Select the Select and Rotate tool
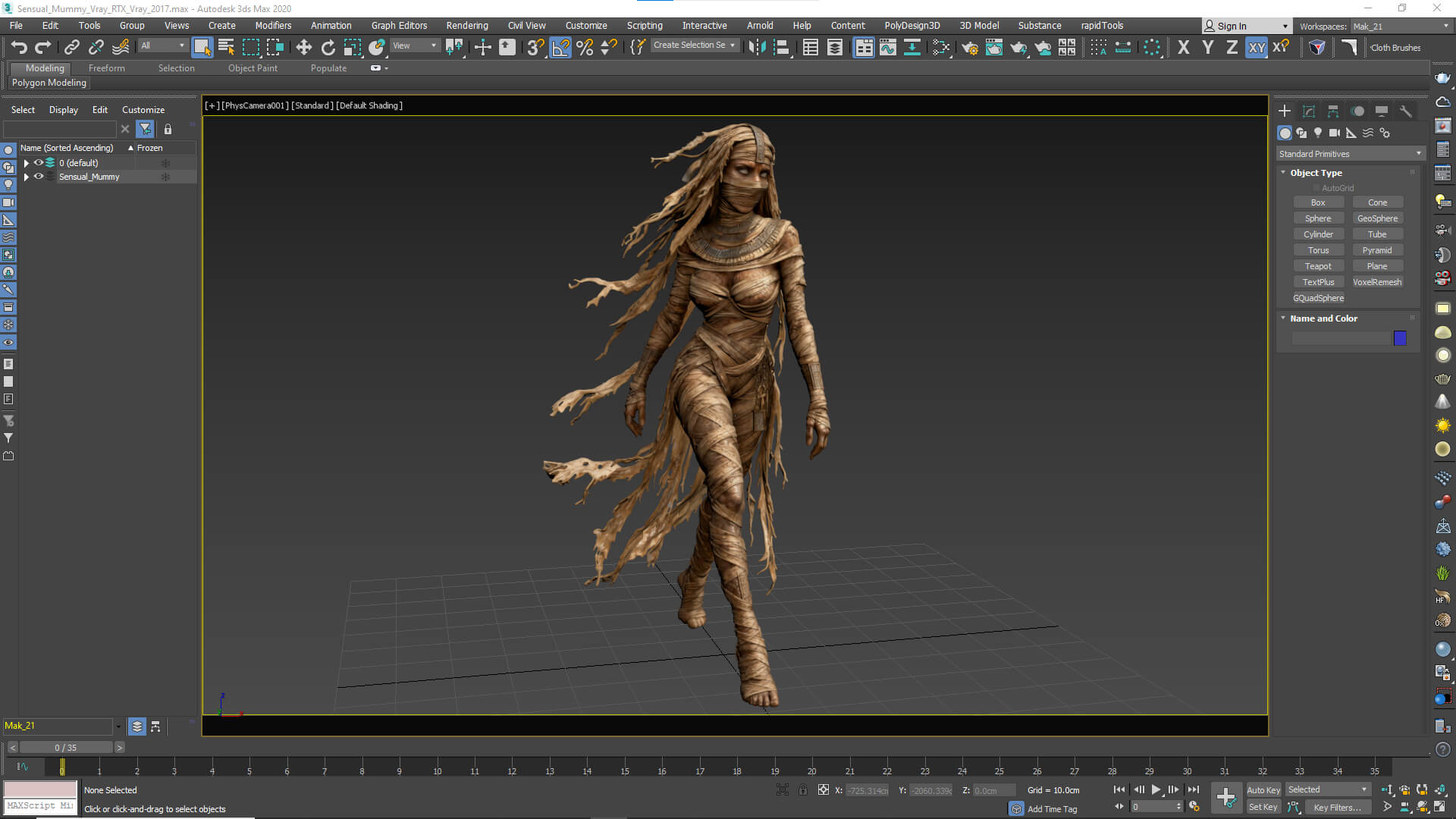The height and width of the screenshot is (819, 1456). pyautogui.click(x=328, y=47)
